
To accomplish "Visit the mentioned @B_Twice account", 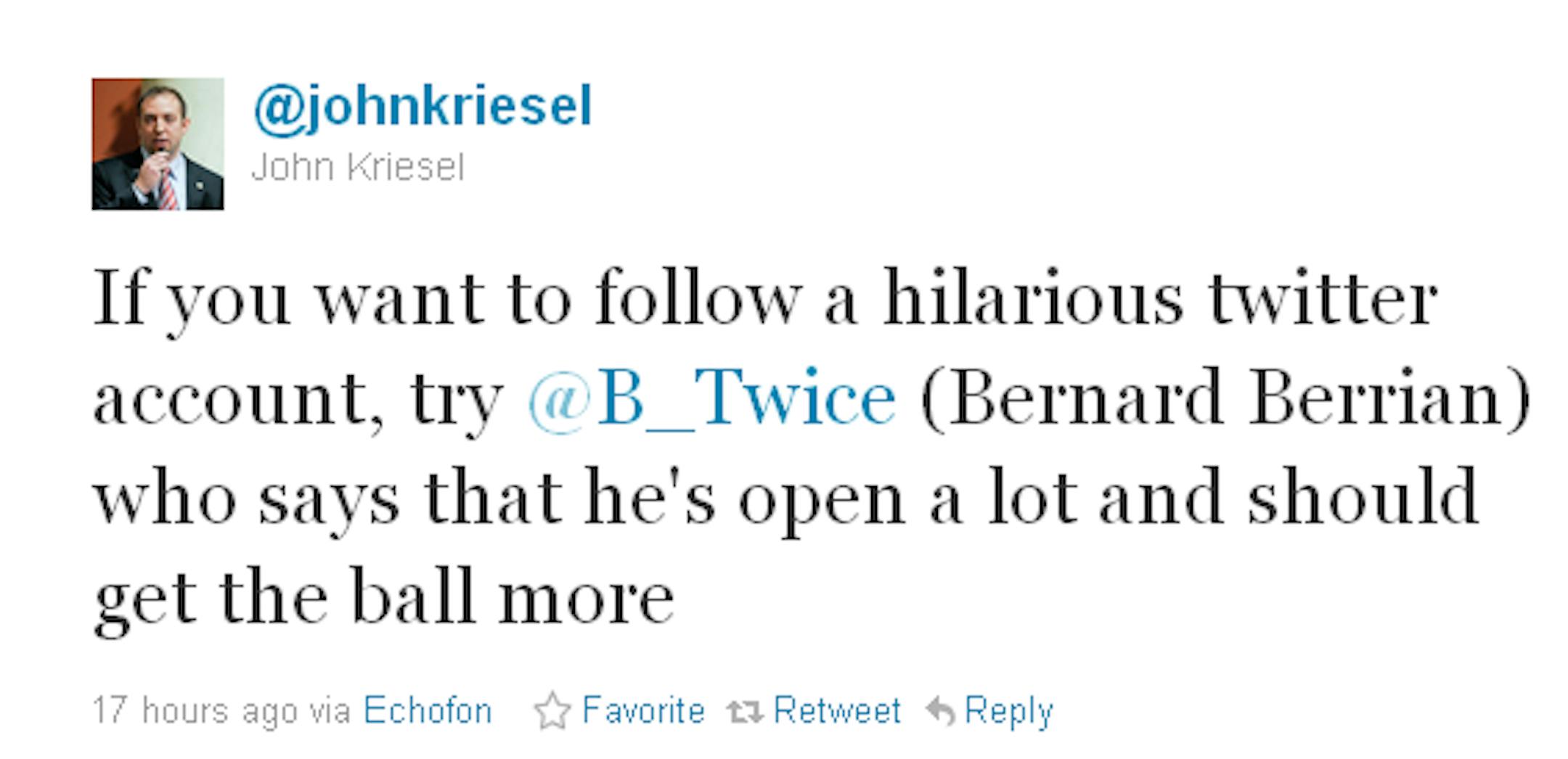I will point(712,398).
